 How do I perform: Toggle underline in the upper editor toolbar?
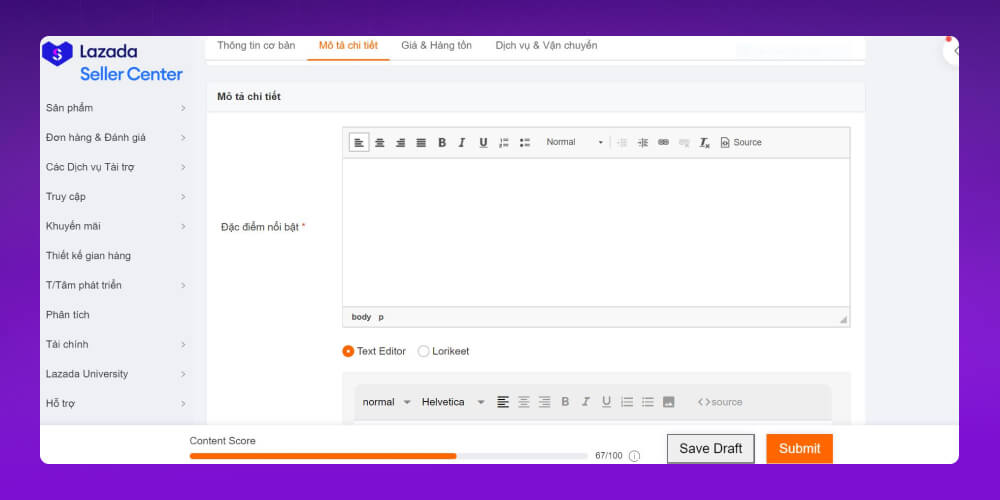(483, 143)
